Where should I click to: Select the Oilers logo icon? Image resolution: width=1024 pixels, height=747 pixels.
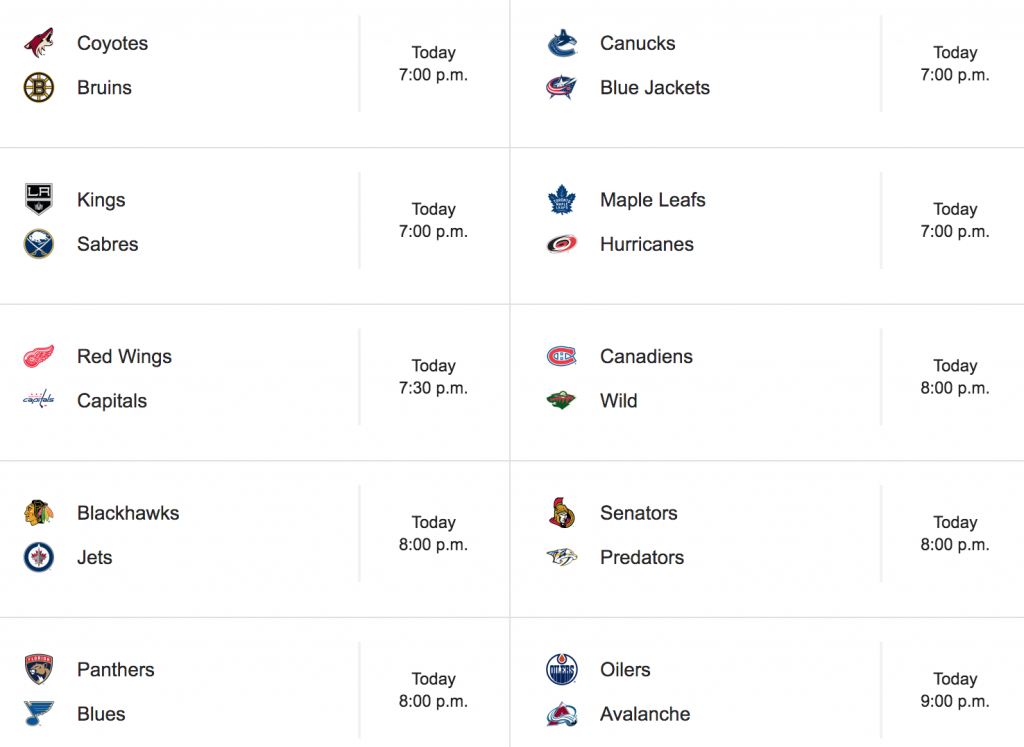(562, 669)
